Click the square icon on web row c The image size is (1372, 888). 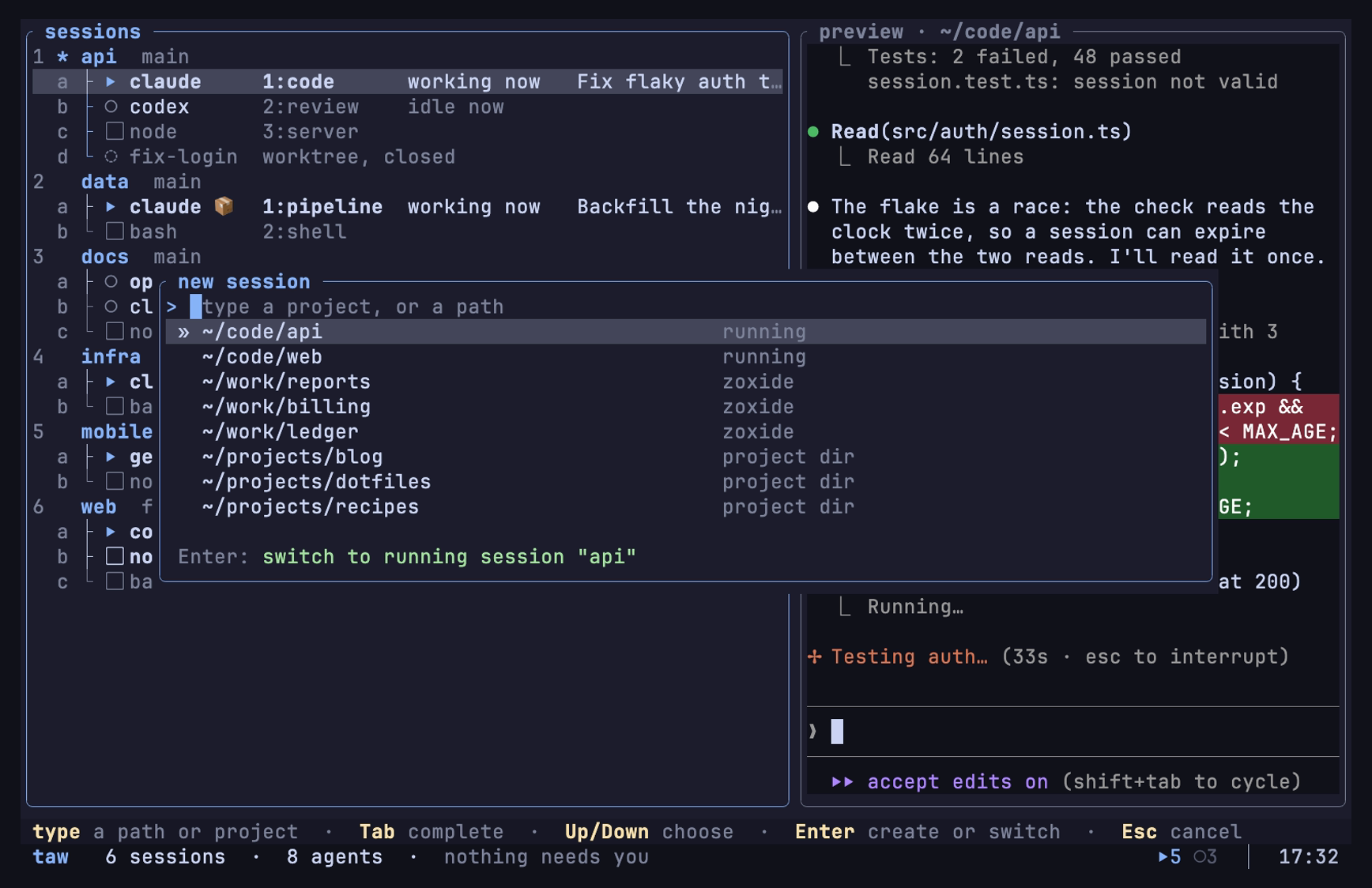tap(115, 581)
